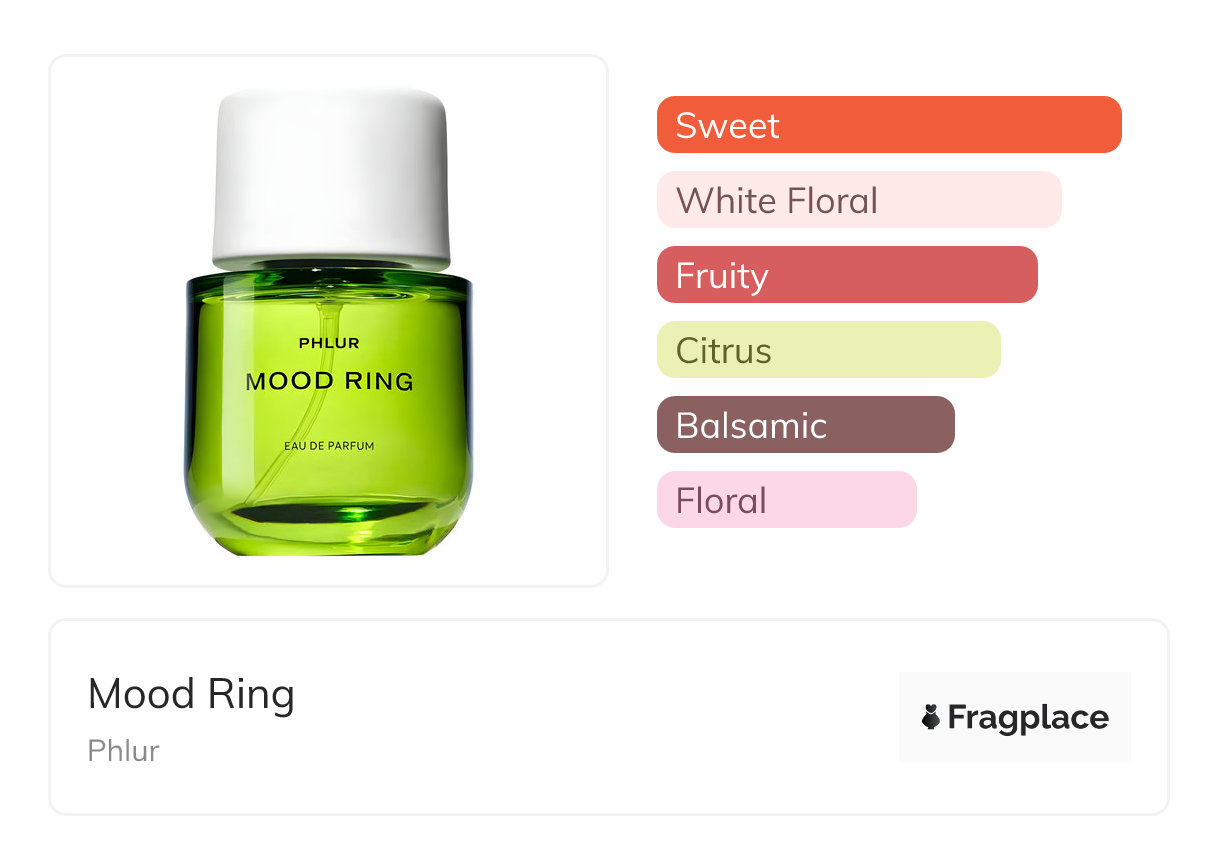Image resolution: width=1218 pixels, height=864 pixels.
Task: Click the PHLUR label on the bottle
Action: click(329, 343)
